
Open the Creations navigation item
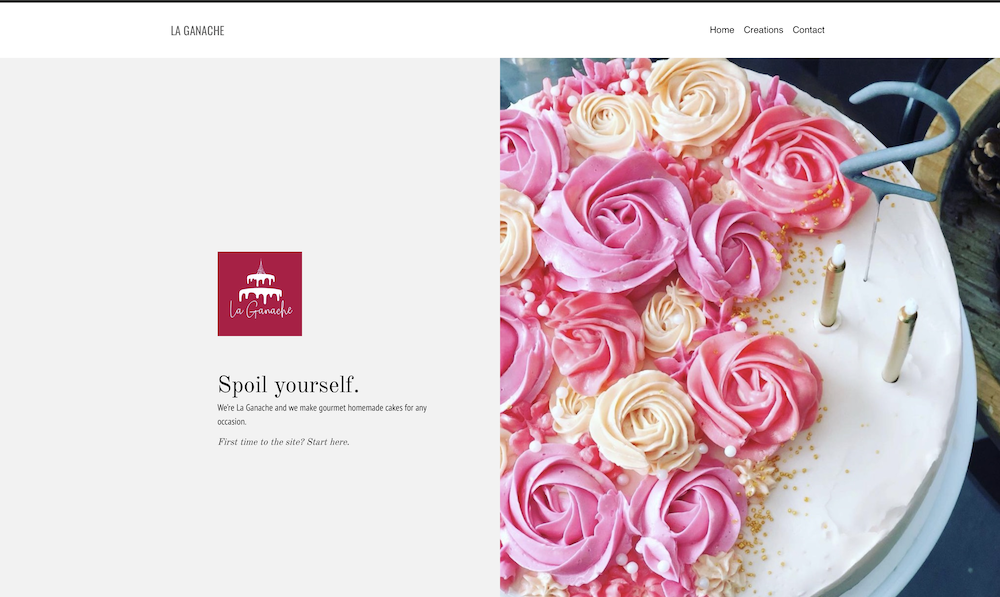pyautogui.click(x=763, y=30)
